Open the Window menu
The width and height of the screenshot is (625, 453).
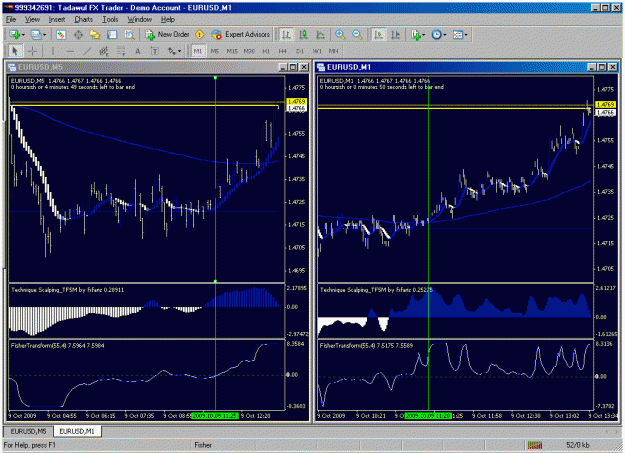tap(140, 20)
